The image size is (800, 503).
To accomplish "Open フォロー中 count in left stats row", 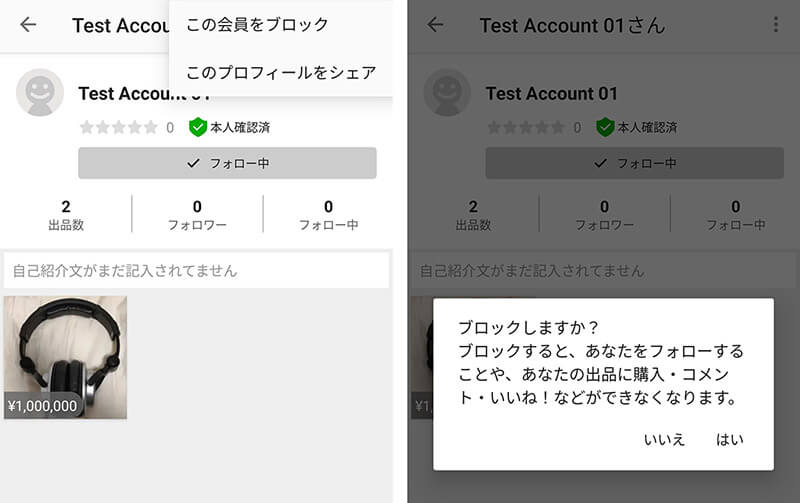I will point(328,214).
